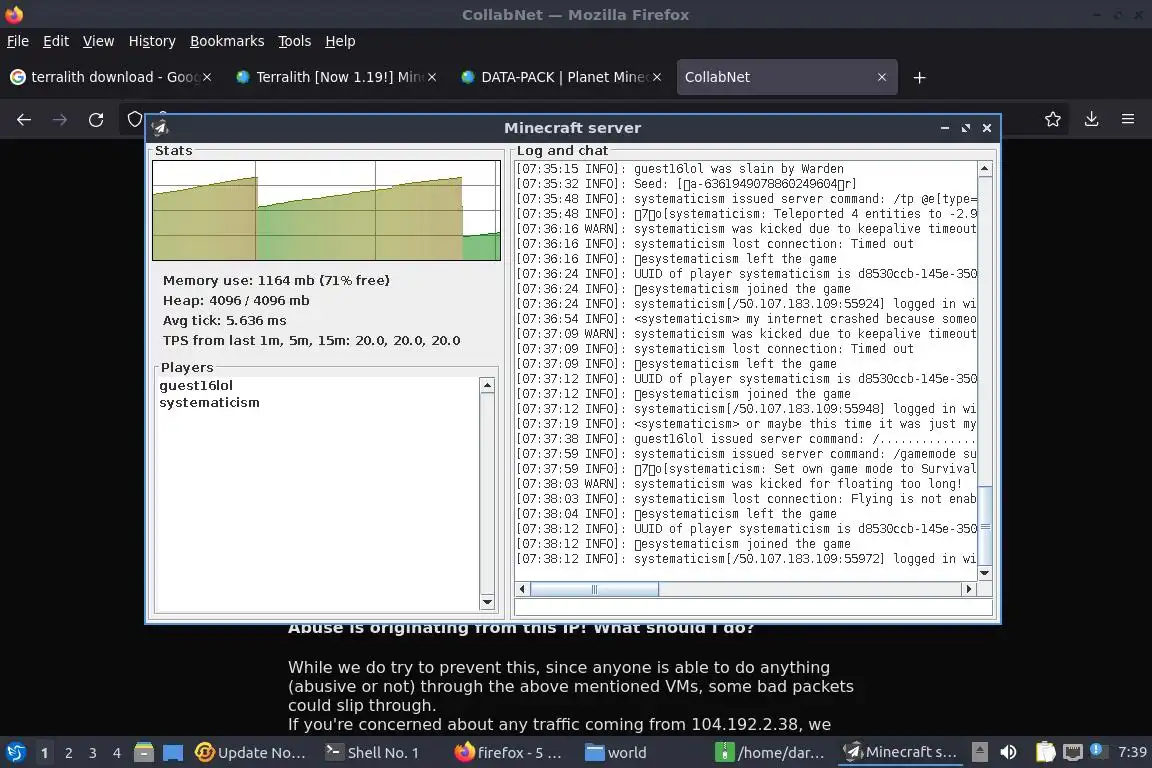
Task: Switch to workspace 3 in the taskbar
Action: 93,753
